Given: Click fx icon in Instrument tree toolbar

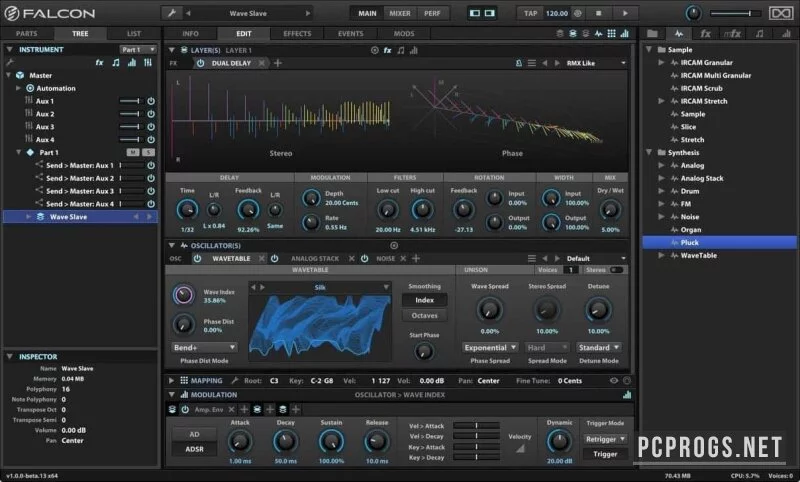Looking at the screenshot, I should [x=99, y=62].
